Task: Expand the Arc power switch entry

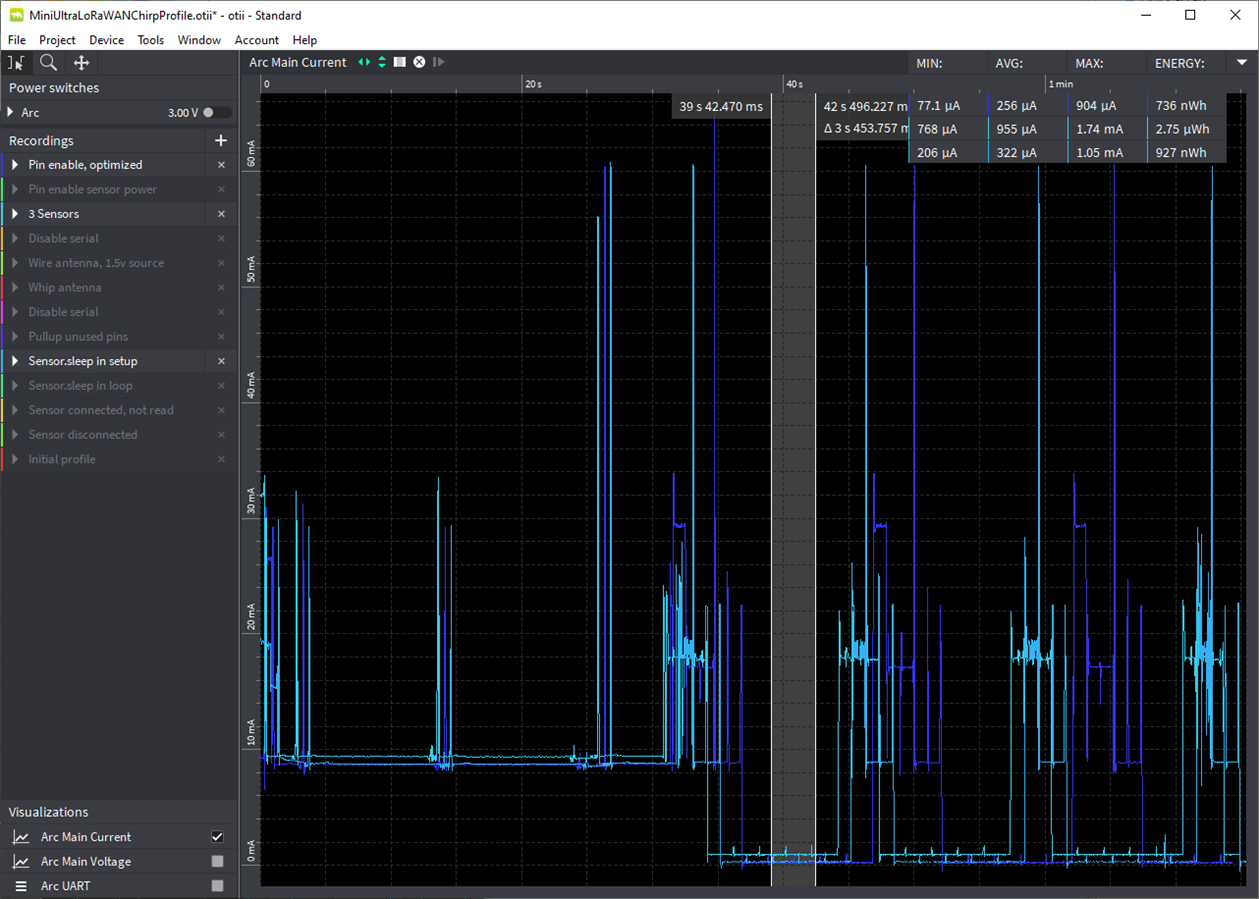Action: pos(11,113)
